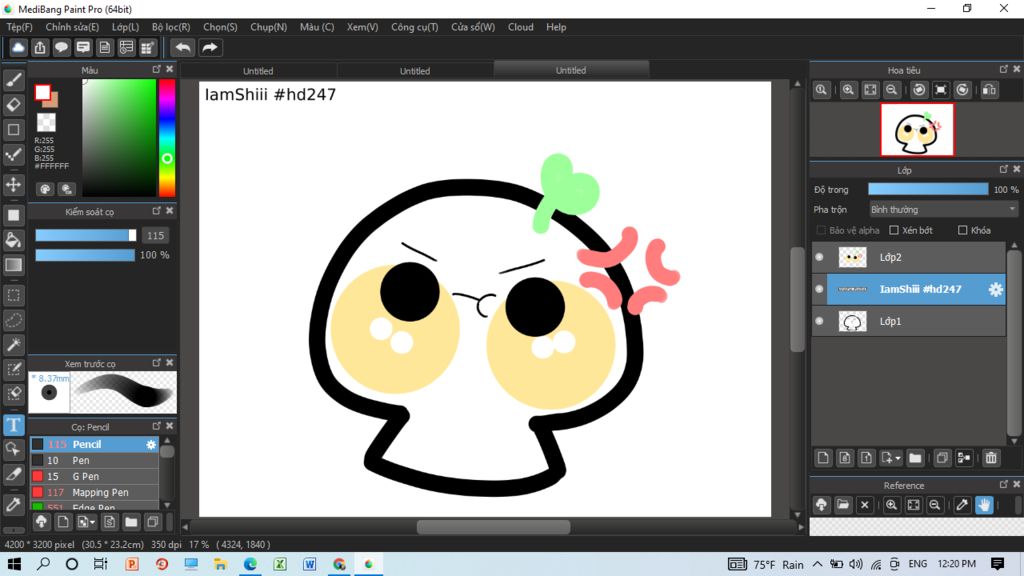Open the Bộ lọc(R) menu
Viewport: 1024px width, 576px height.
[x=171, y=27]
